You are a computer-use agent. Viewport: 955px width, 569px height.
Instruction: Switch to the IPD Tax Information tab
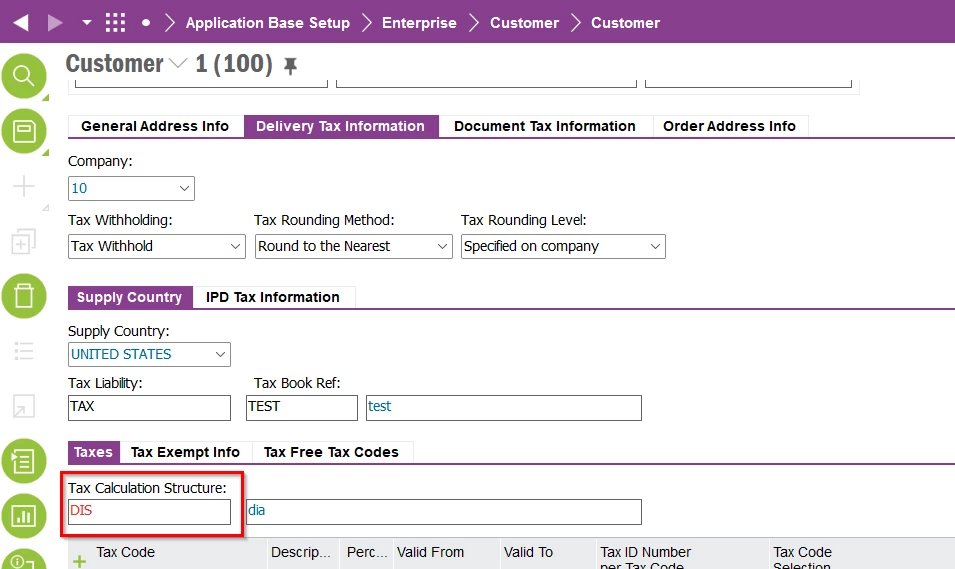coord(273,297)
